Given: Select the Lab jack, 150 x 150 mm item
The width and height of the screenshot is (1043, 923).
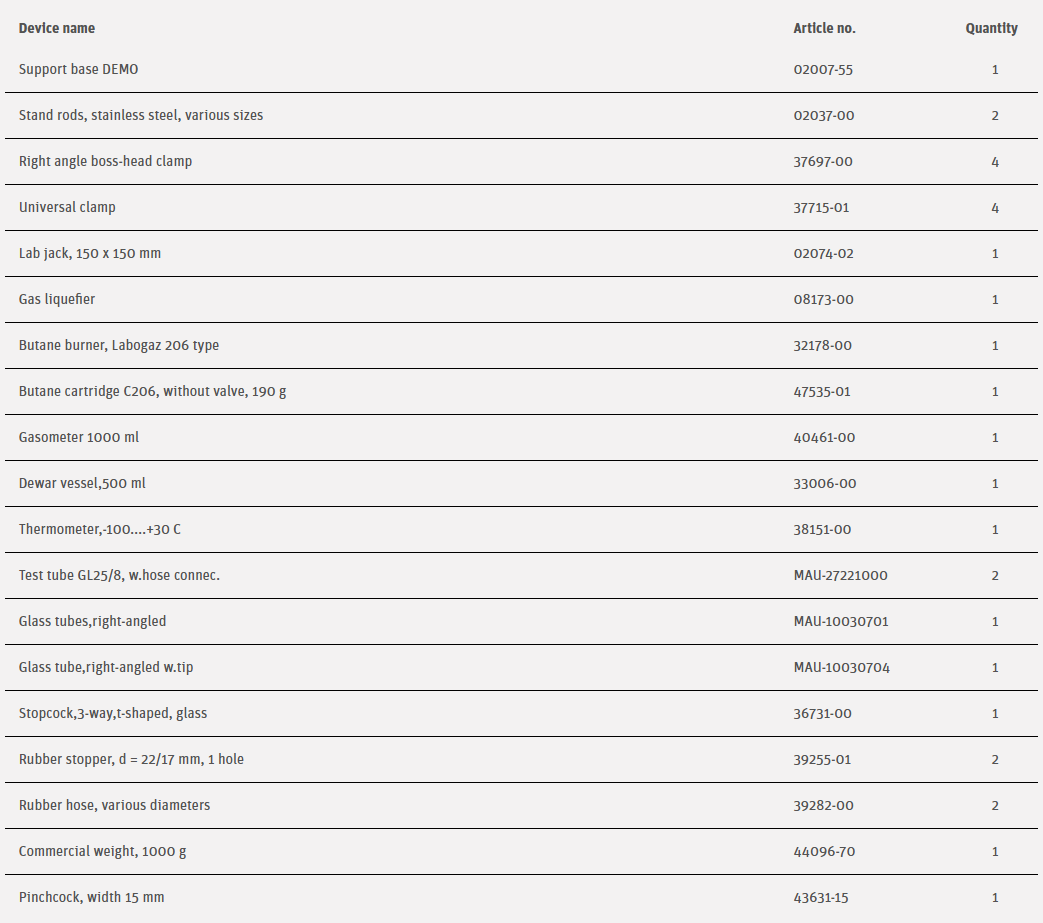Looking at the screenshot, I should coord(90,253).
